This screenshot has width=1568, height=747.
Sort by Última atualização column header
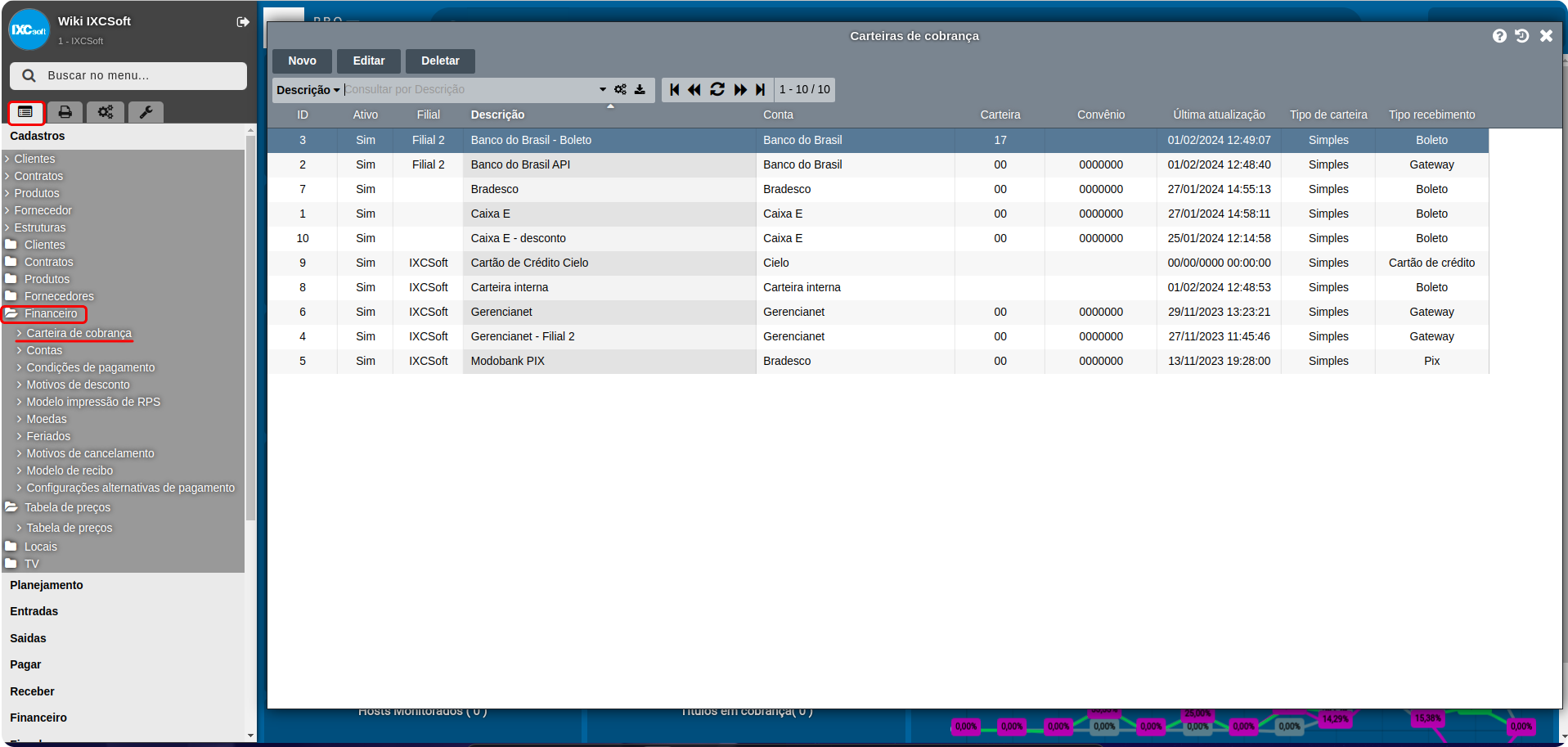[1219, 115]
